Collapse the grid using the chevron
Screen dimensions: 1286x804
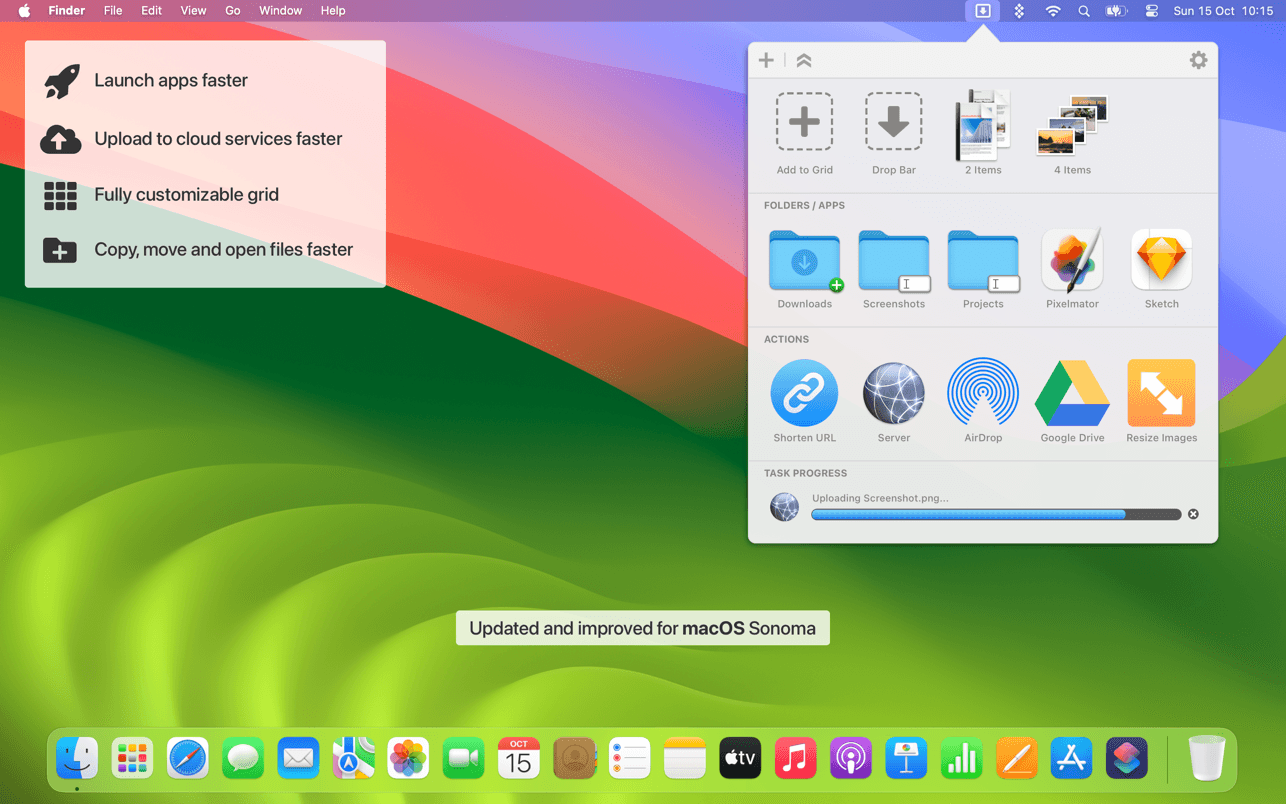tap(803, 60)
